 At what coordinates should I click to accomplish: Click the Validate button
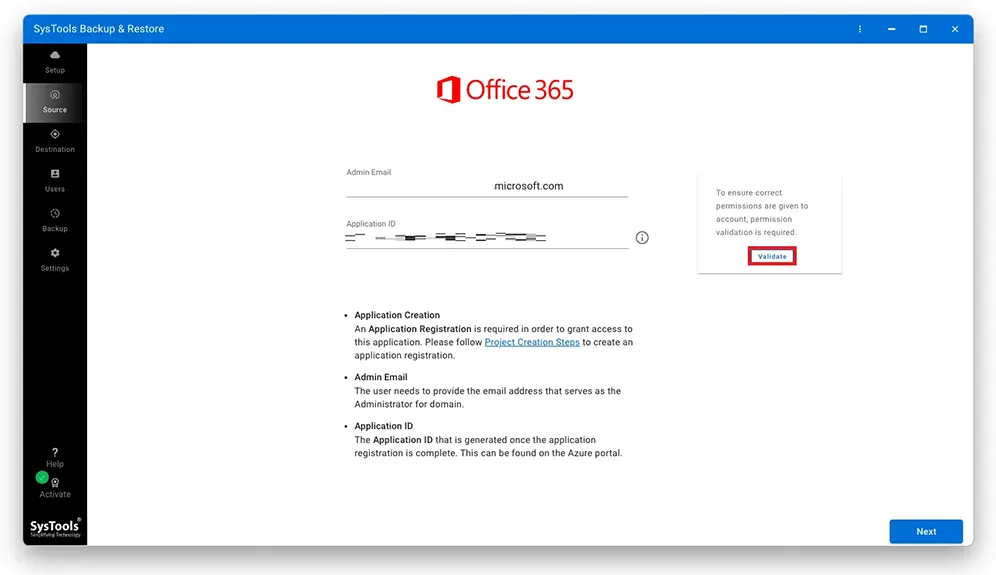(772, 256)
